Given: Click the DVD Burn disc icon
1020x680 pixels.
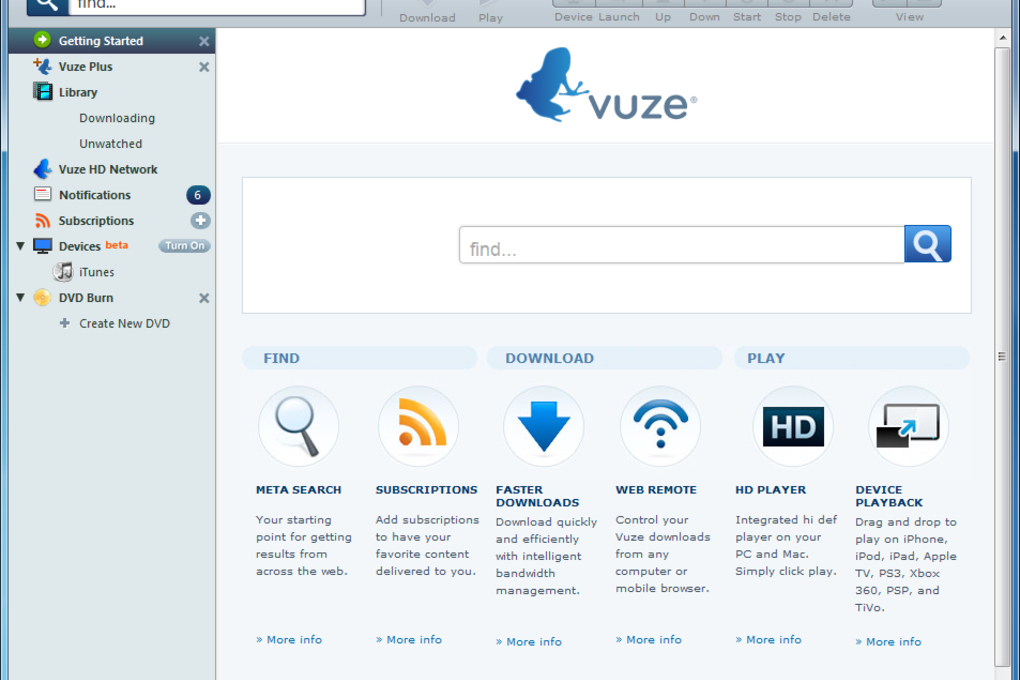Looking at the screenshot, I should 42,297.
